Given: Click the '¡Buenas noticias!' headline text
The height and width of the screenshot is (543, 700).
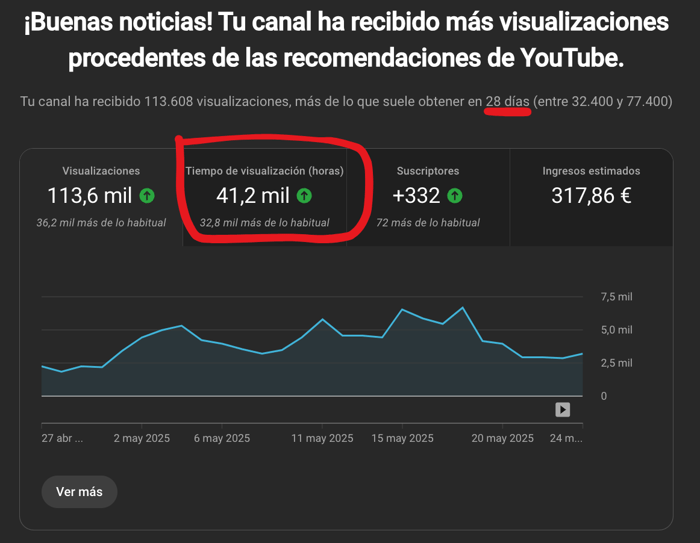Looking at the screenshot, I should pyautogui.click(x=119, y=22).
